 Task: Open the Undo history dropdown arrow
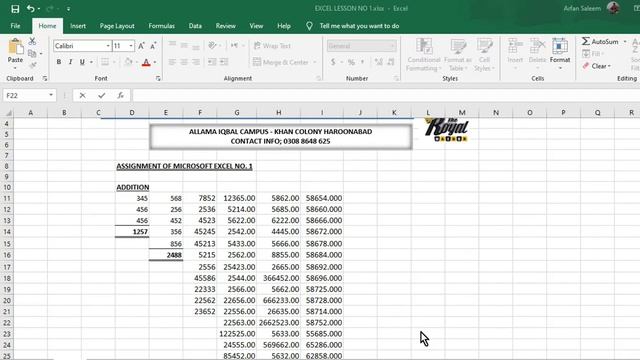pos(39,9)
